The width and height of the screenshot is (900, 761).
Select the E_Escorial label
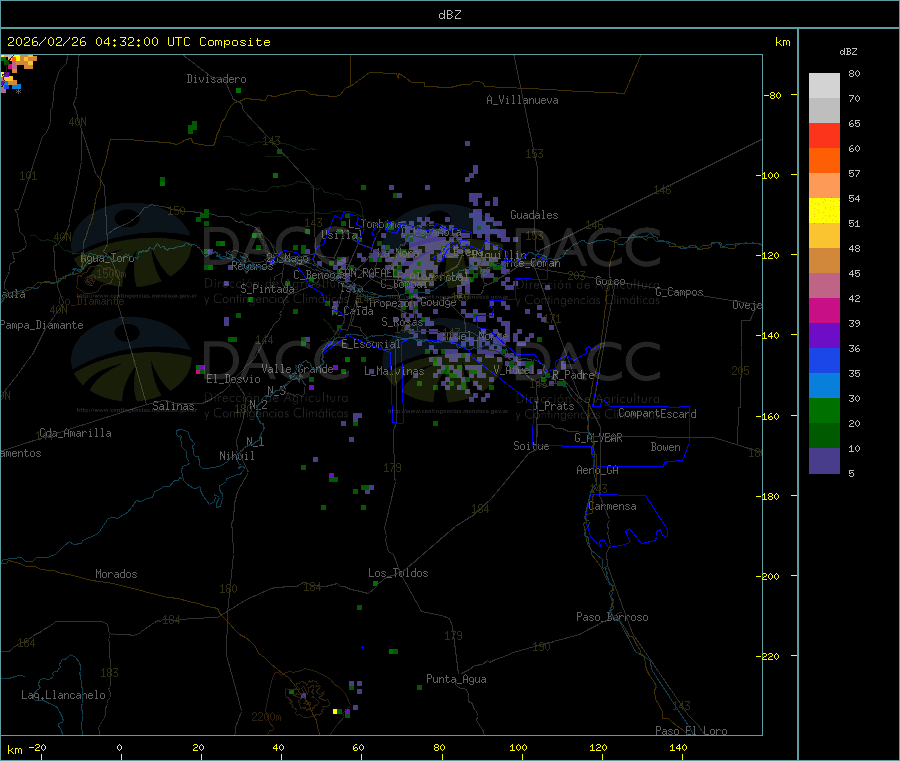click(371, 344)
